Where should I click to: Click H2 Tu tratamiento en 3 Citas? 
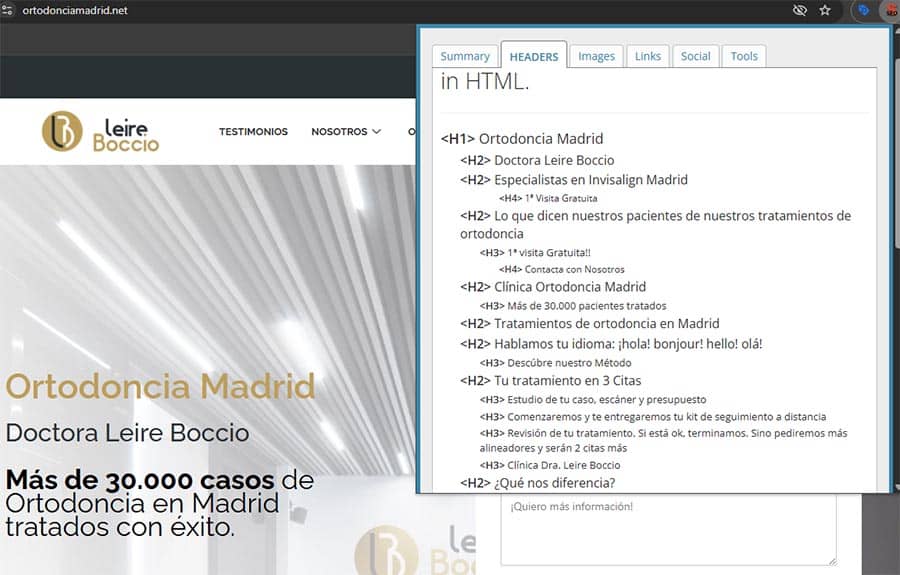point(550,381)
